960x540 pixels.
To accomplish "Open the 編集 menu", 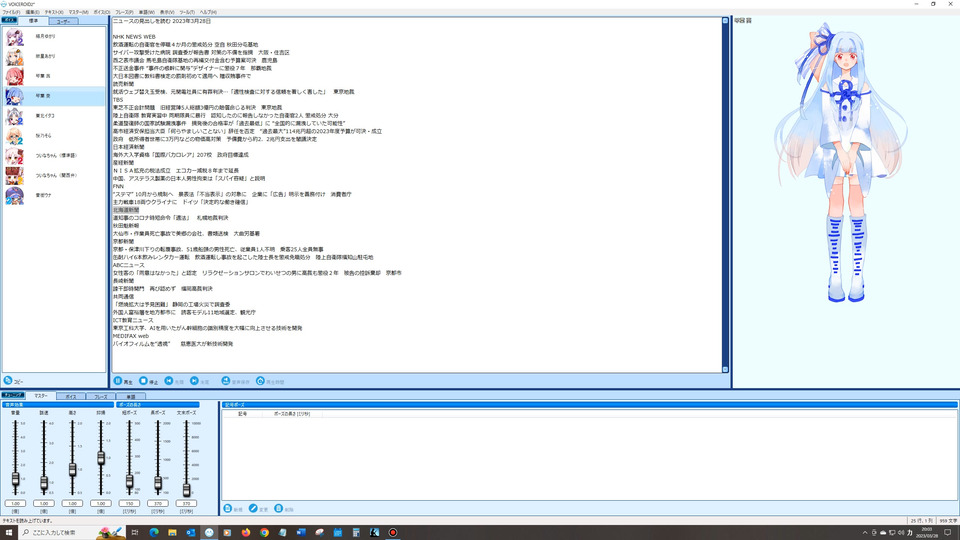I will [x=32, y=12].
